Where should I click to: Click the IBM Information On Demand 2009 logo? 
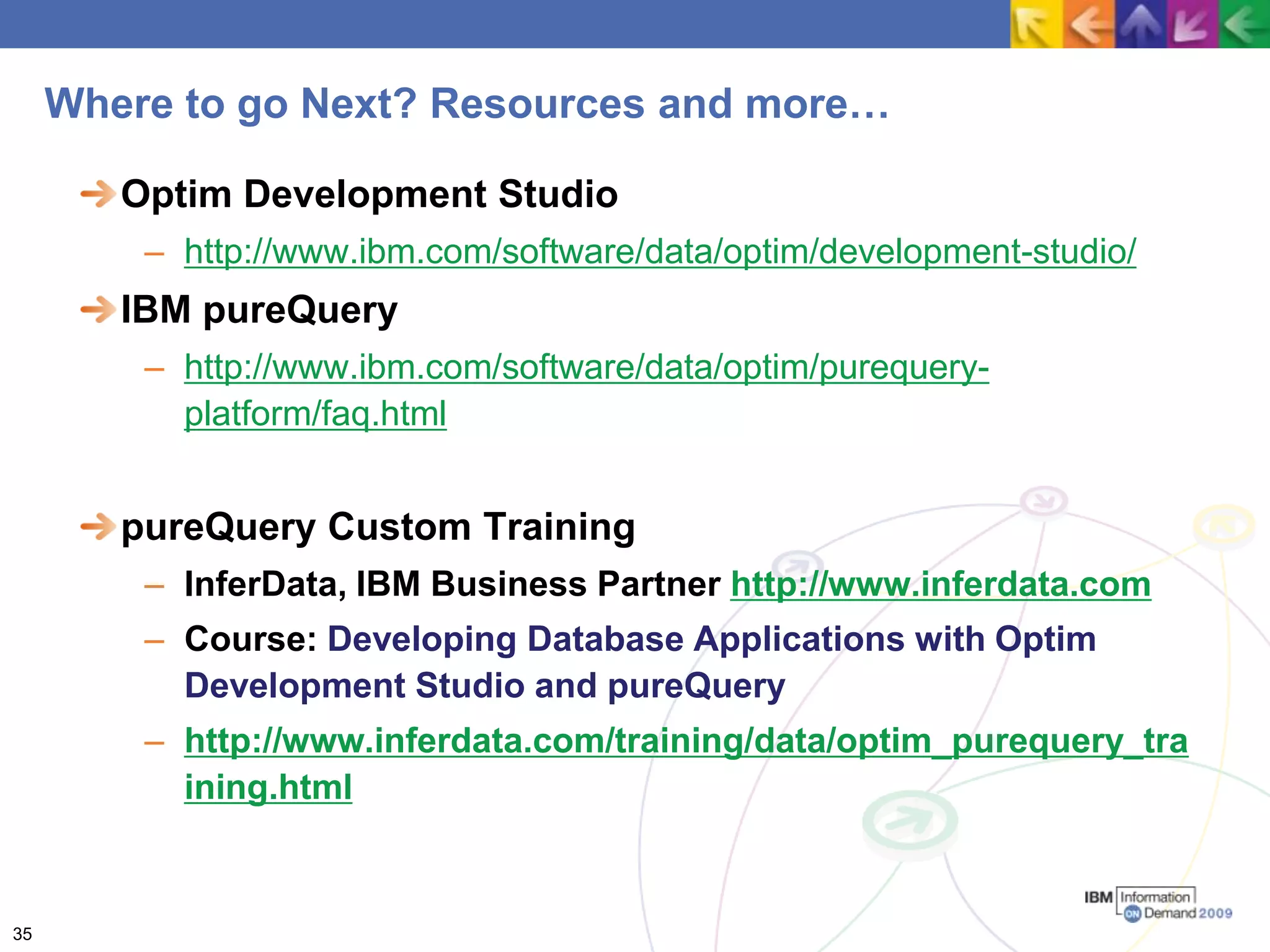1157,905
